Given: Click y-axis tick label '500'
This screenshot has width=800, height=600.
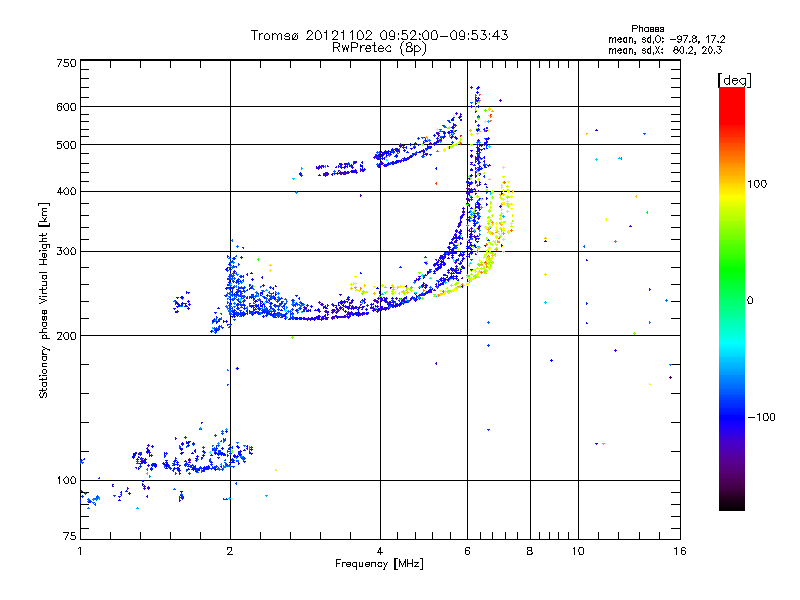Looking at the screenshot, I should (66, 145).
